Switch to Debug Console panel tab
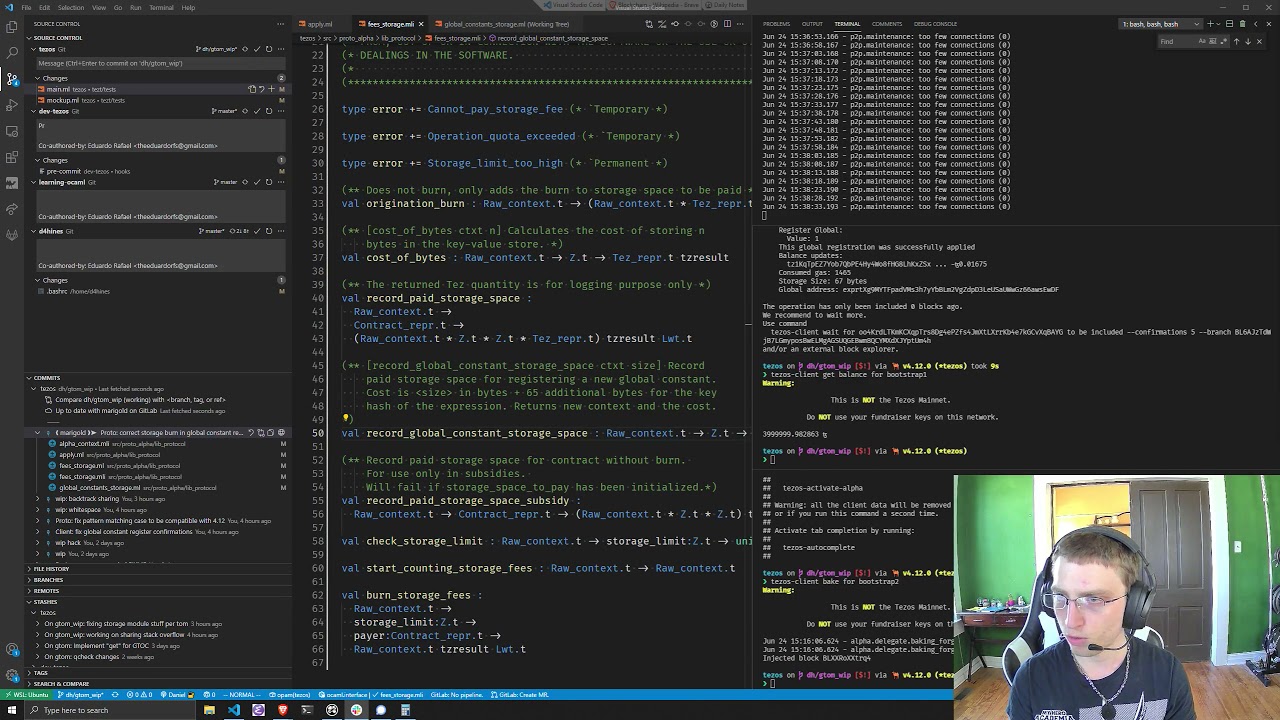This screenshot has height=720, width=1280. click(x=935, y=24)
